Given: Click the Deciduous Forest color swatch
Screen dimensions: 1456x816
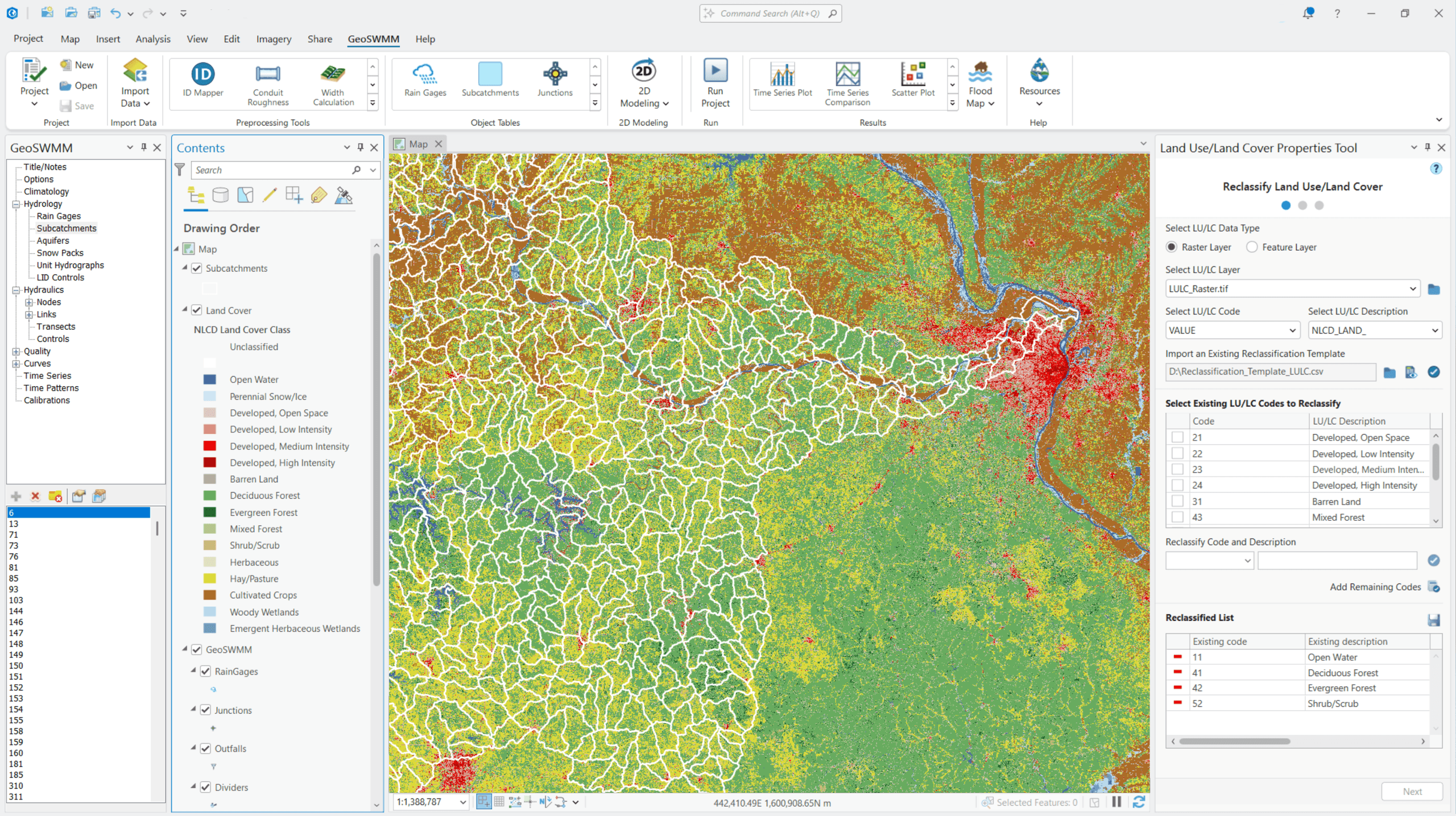Looking at the screenshot, I should [x=210, y=495].
